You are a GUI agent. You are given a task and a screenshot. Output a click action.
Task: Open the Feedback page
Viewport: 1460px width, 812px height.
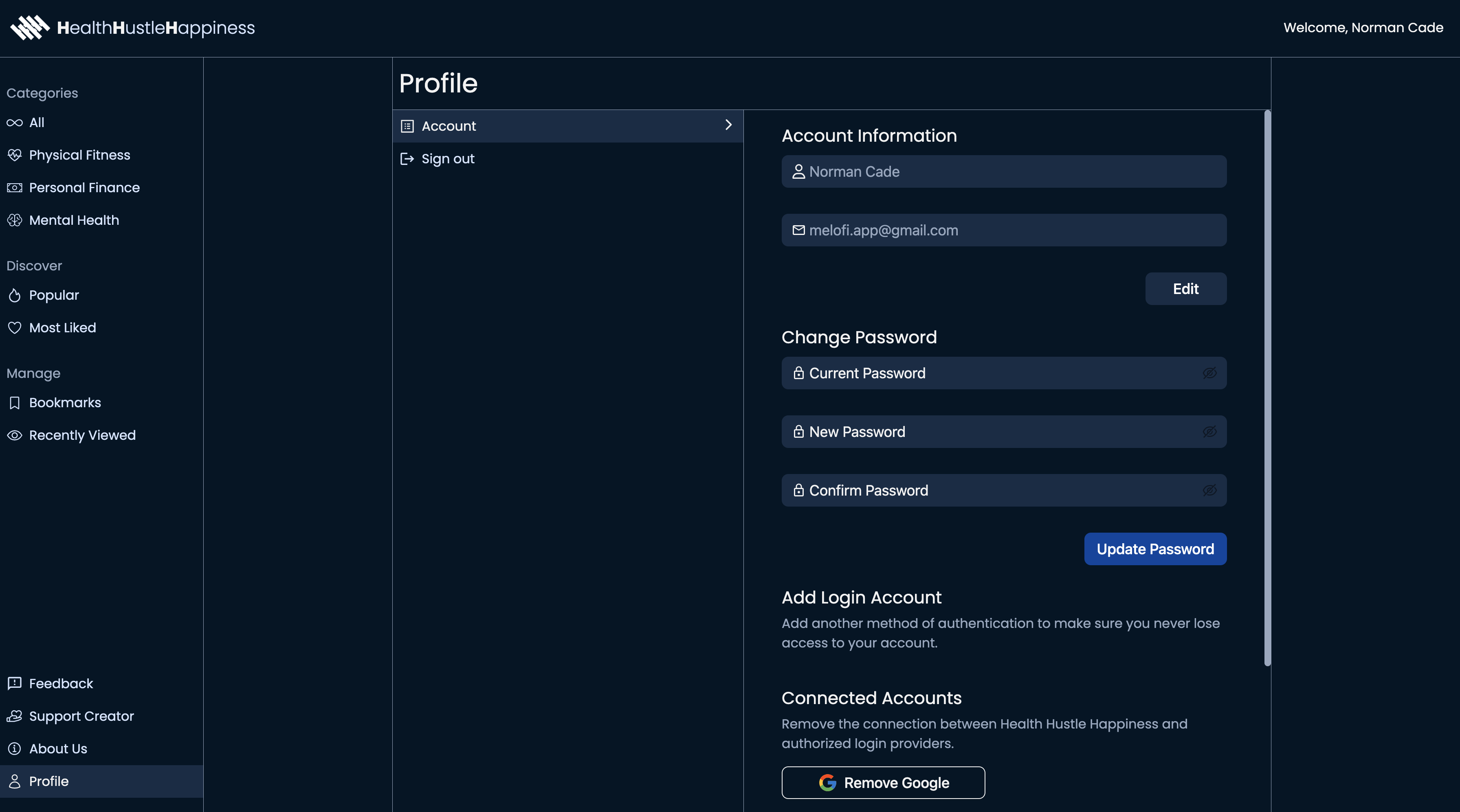click(101, 683)
